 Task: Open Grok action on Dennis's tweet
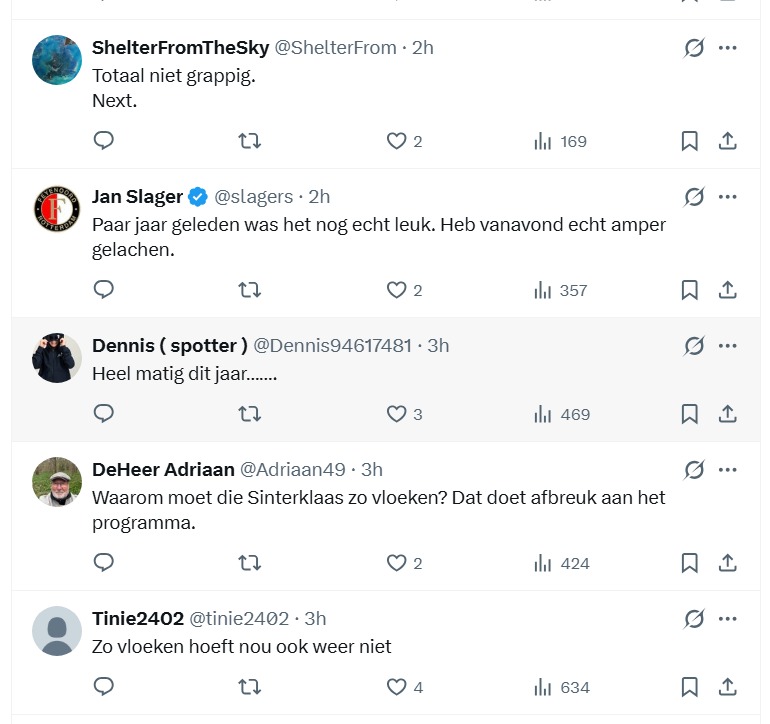click(694, 346)
